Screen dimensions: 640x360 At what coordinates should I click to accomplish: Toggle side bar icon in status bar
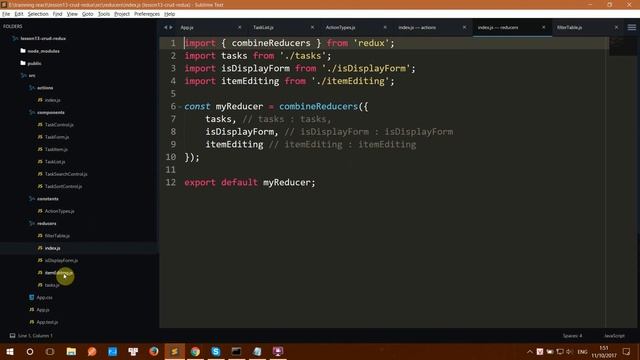point(12,336)
